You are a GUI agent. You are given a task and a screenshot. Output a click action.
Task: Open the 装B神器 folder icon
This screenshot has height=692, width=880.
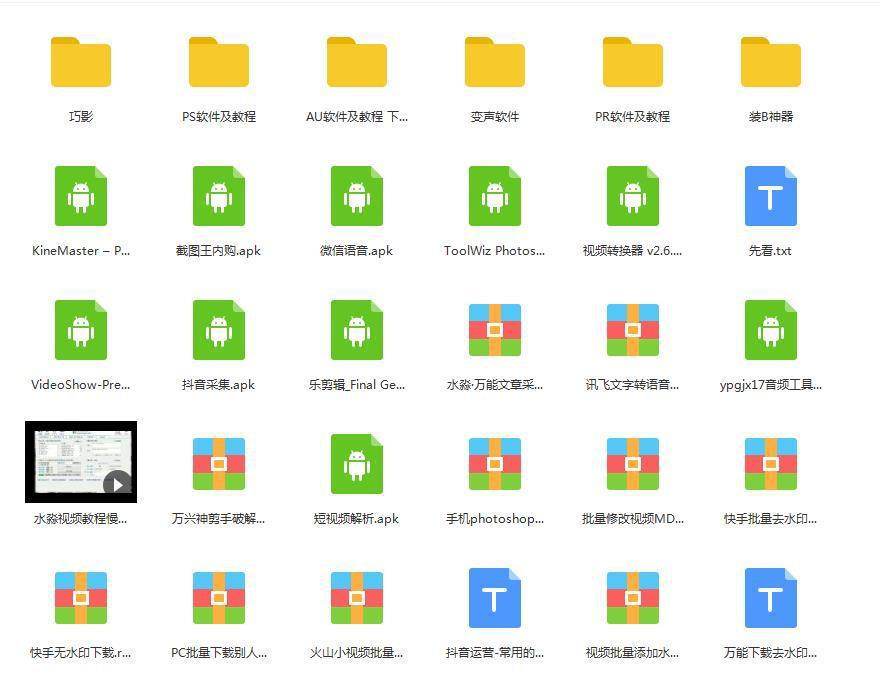coord(771,62)
